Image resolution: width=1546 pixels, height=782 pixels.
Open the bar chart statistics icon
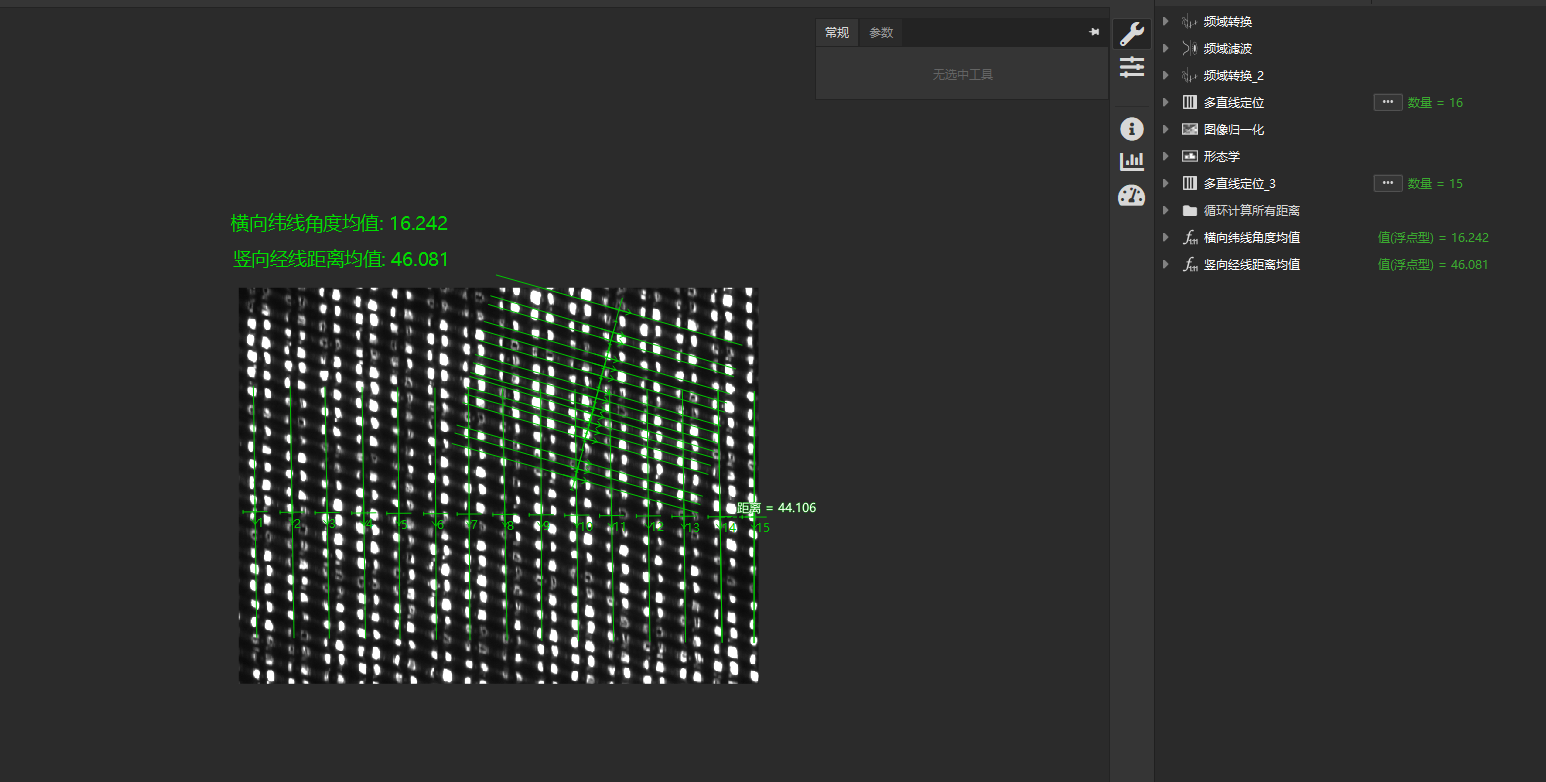(1131, 161)
